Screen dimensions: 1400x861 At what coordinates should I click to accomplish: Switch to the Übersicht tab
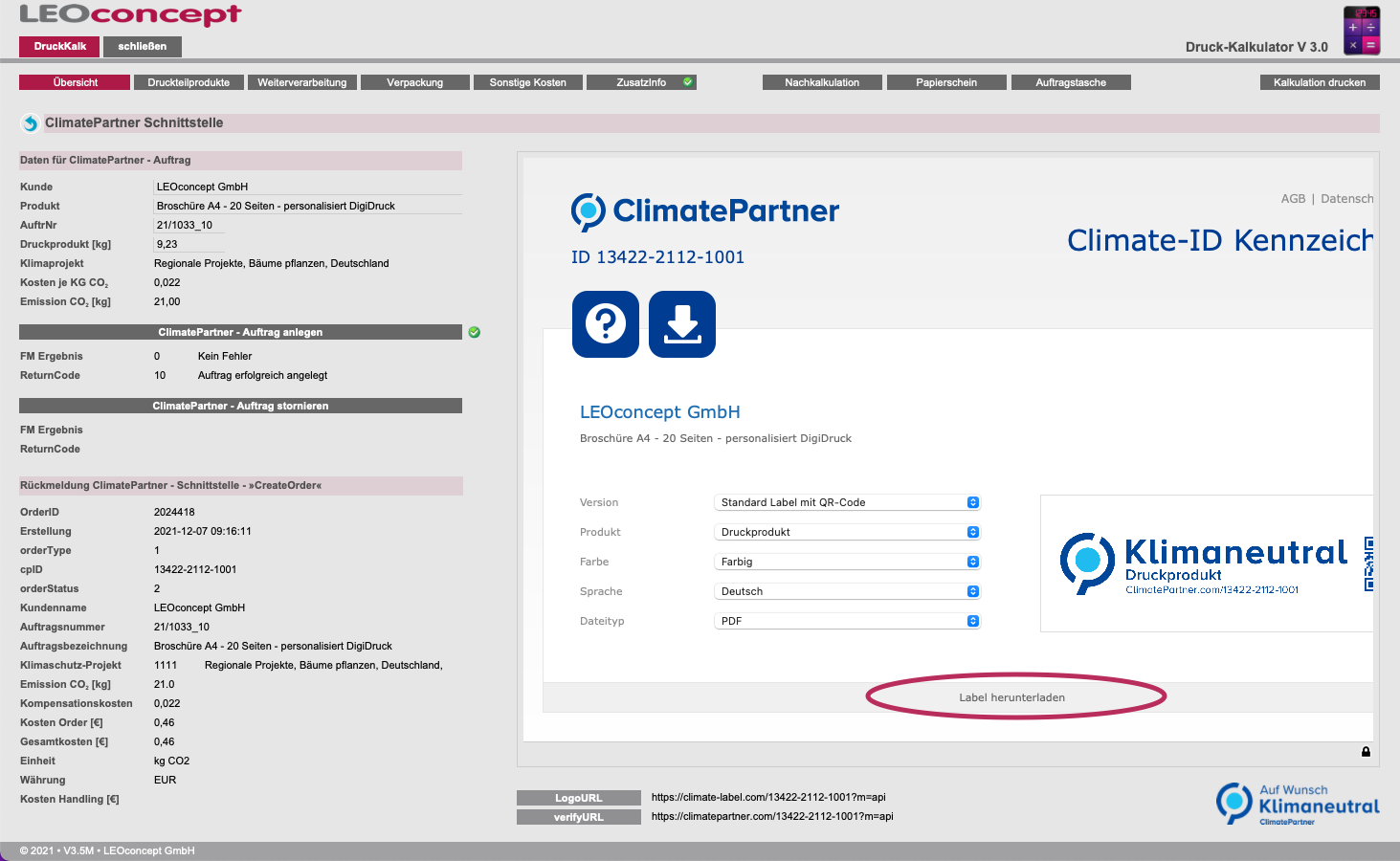(75, 82)
